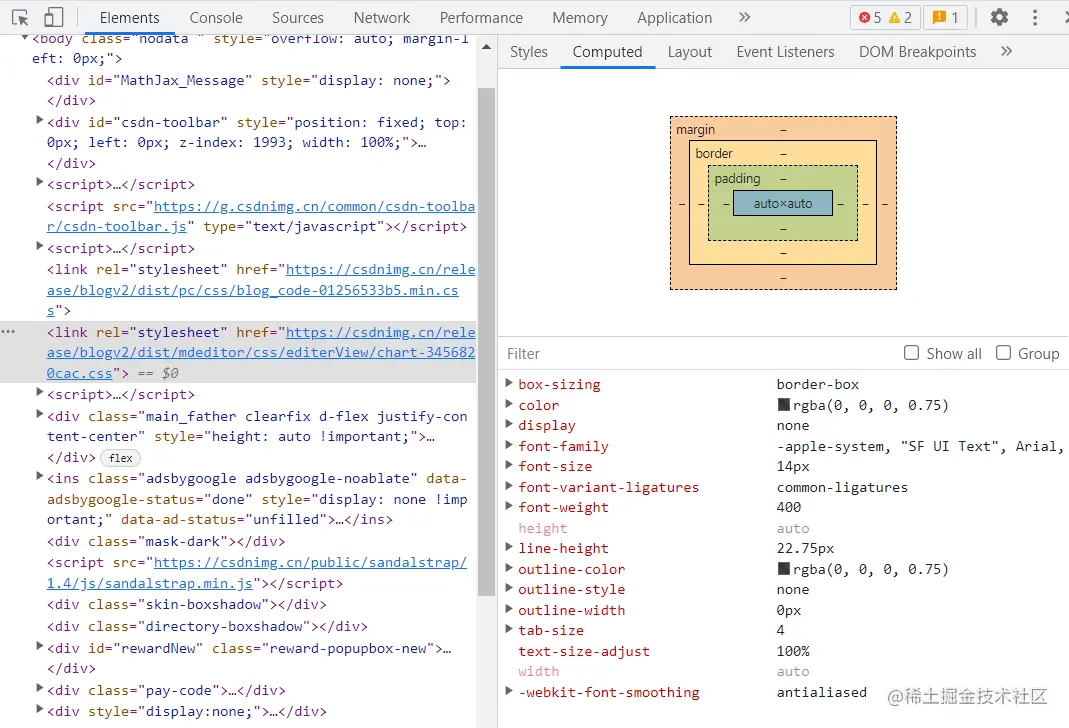The width and height of the screenshot is (1069, 728).
Task: Expand the font-family property
Action: 509,444
